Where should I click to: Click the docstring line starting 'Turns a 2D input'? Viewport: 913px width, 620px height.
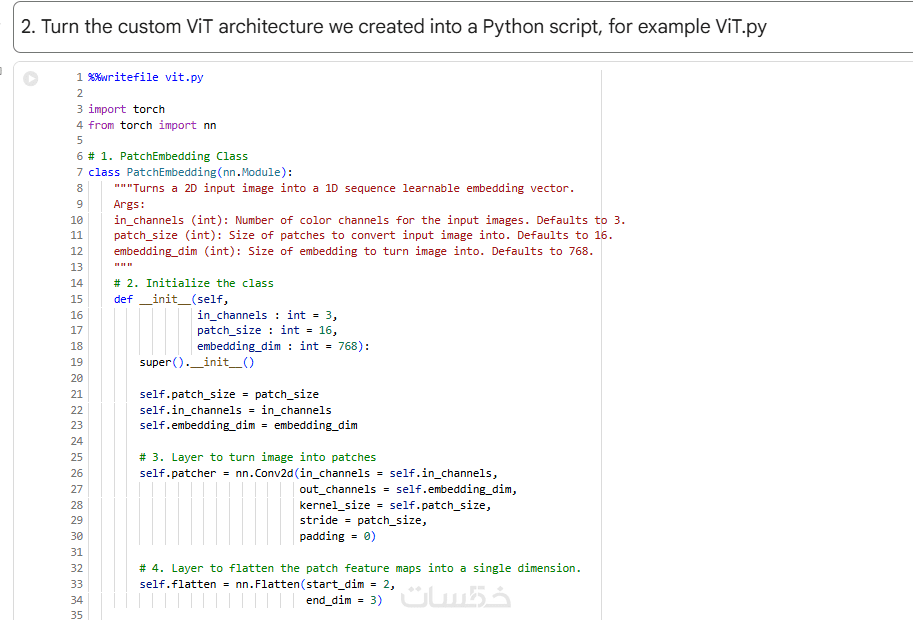pos(344,188)
